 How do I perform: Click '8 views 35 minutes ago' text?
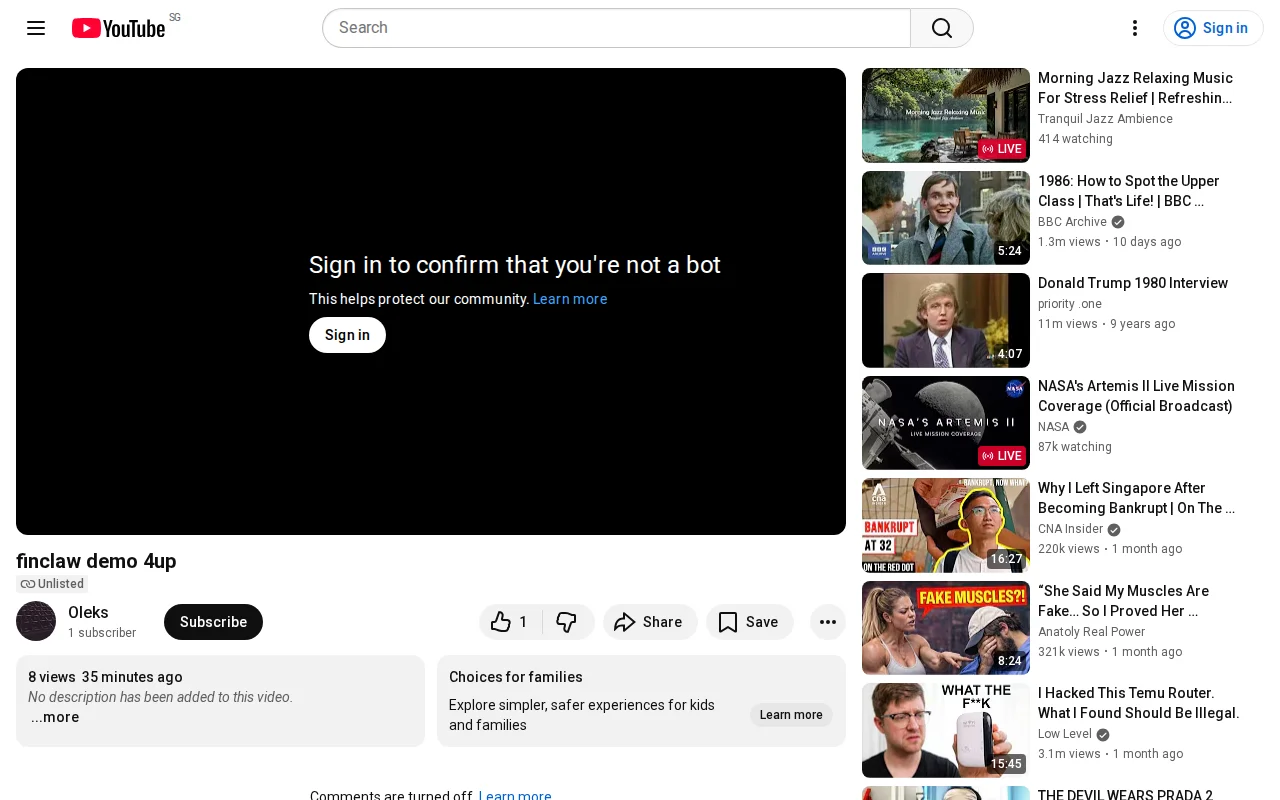(x=105, y=677)
